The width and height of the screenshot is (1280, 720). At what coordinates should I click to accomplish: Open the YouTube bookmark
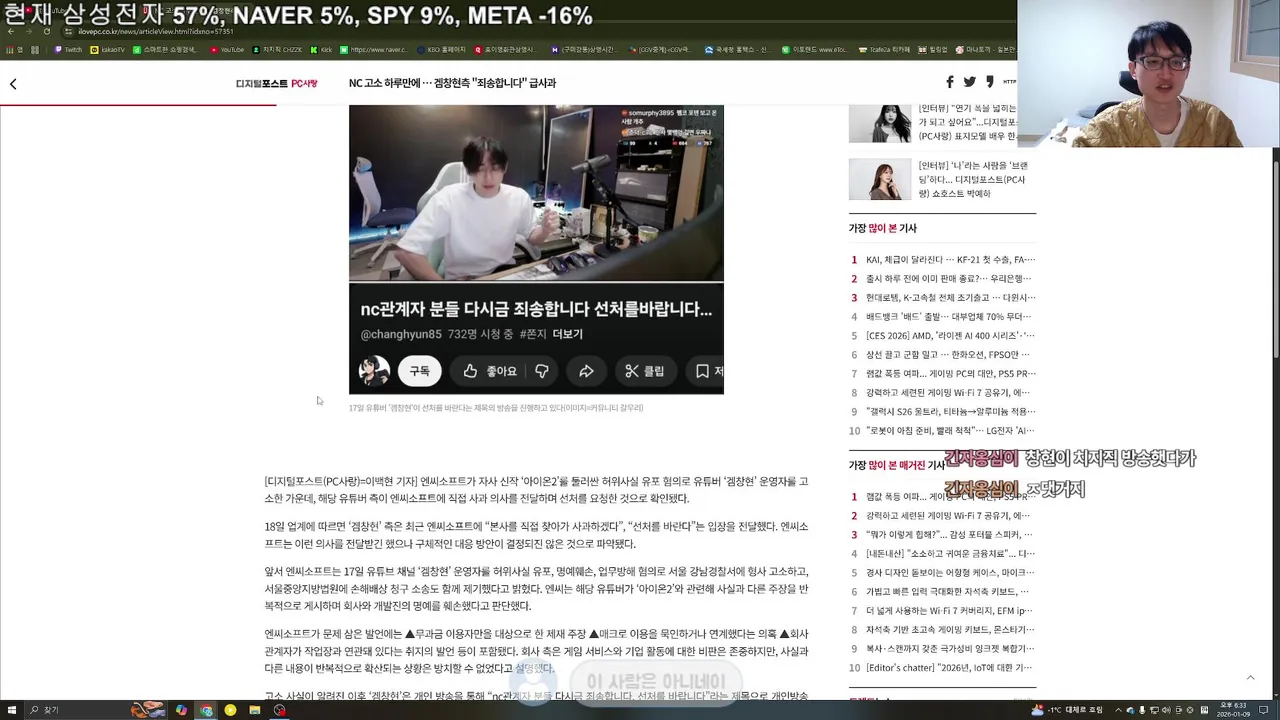(227, 49)
